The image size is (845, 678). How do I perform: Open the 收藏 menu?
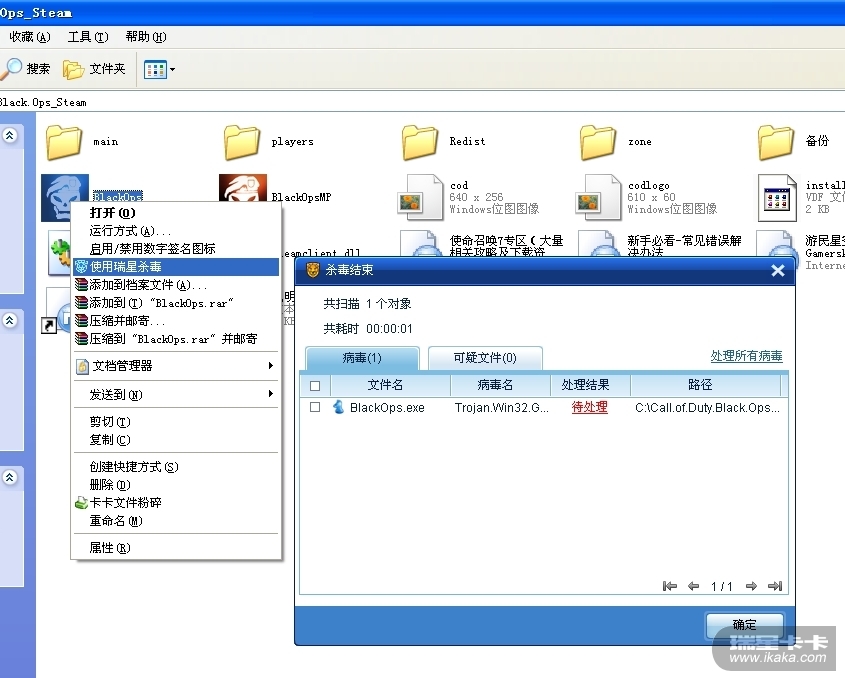[30, 37]
